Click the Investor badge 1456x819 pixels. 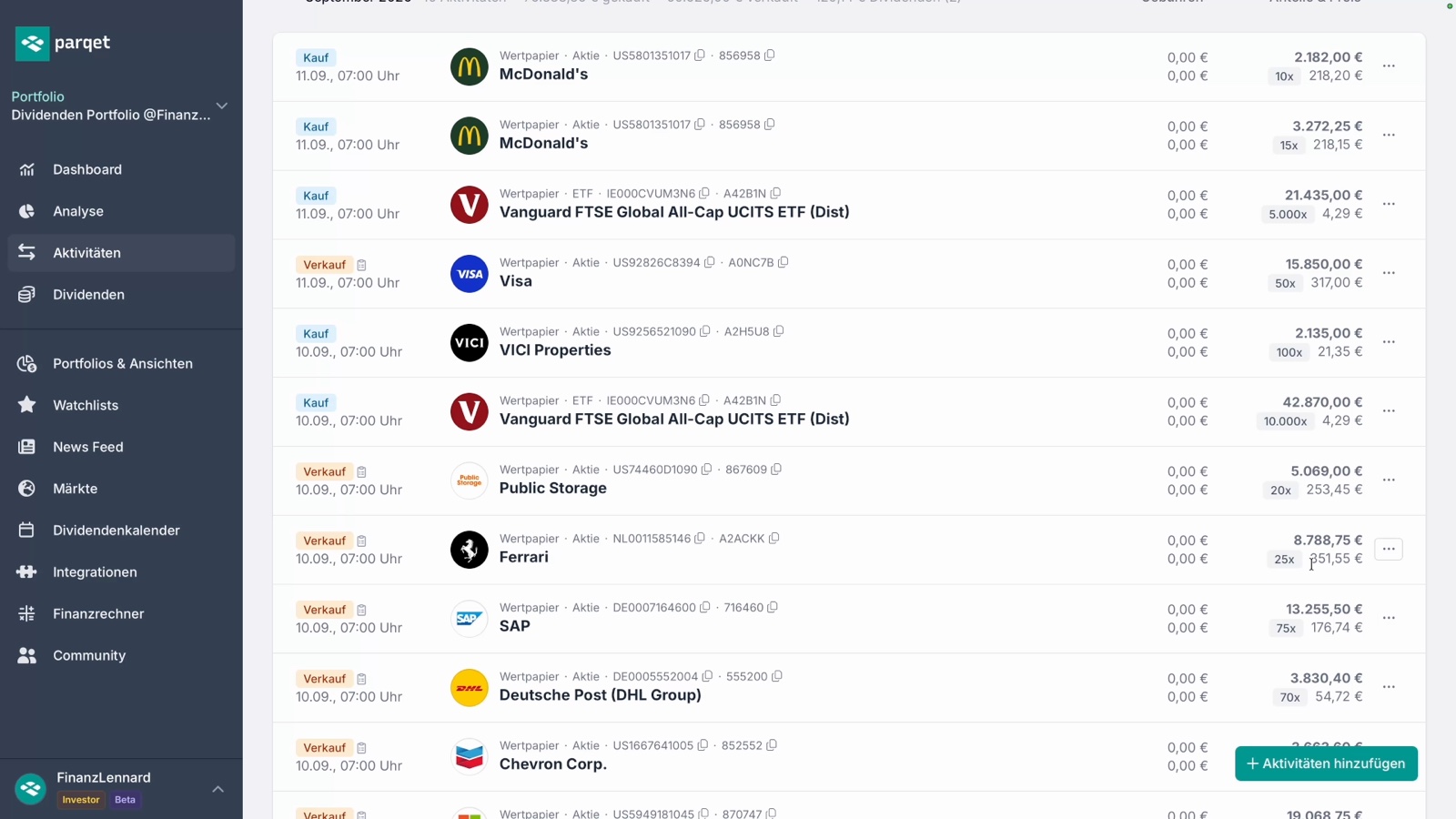tap(81, 800)
